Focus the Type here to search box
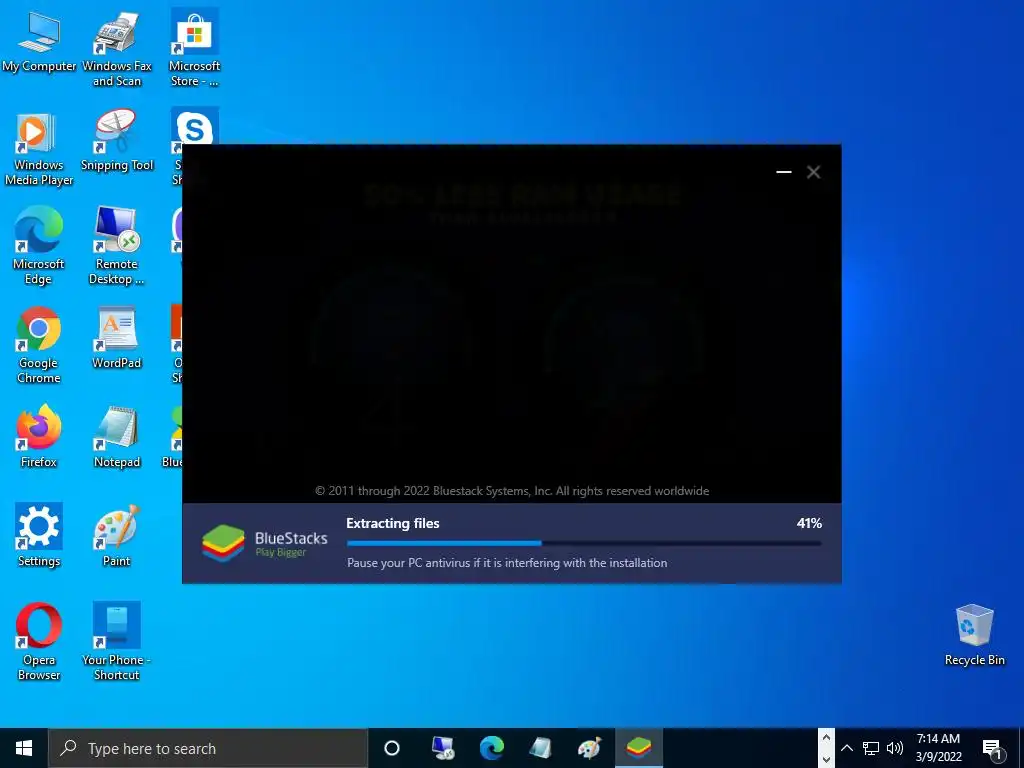The height and width of the screenshot is (768, 1024). point(208,748)
